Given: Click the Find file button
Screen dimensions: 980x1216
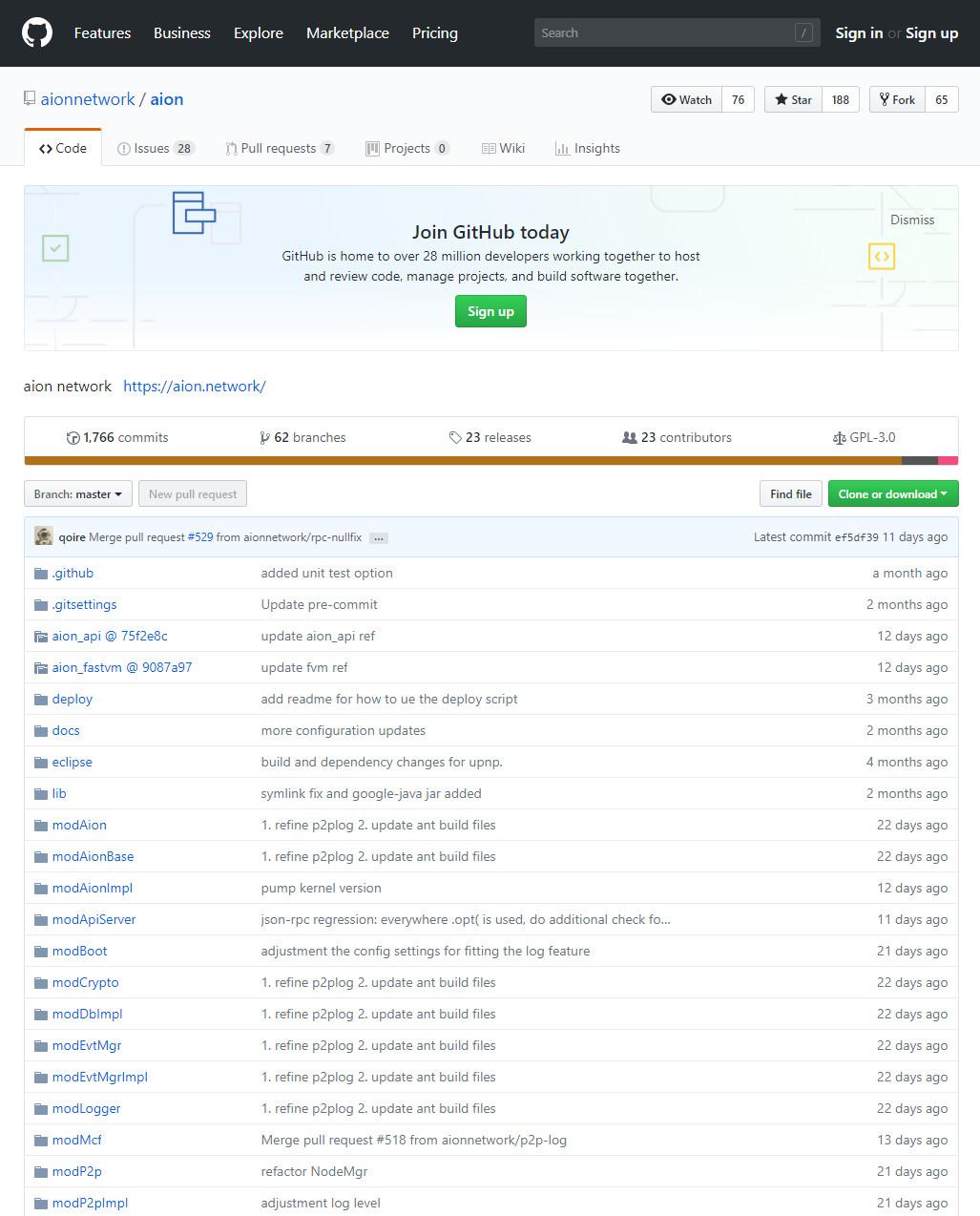Looking at the screenshot, I should [791, 494].
